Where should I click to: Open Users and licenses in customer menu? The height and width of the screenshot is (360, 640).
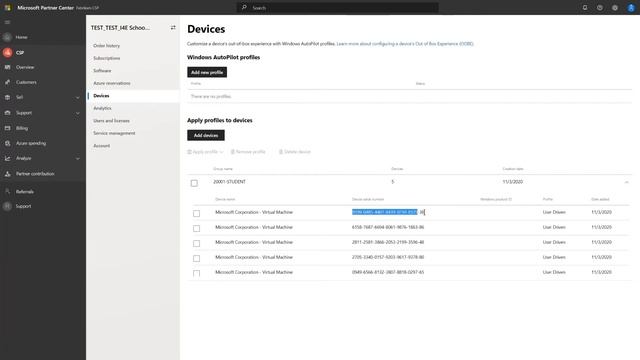point(111,121)
